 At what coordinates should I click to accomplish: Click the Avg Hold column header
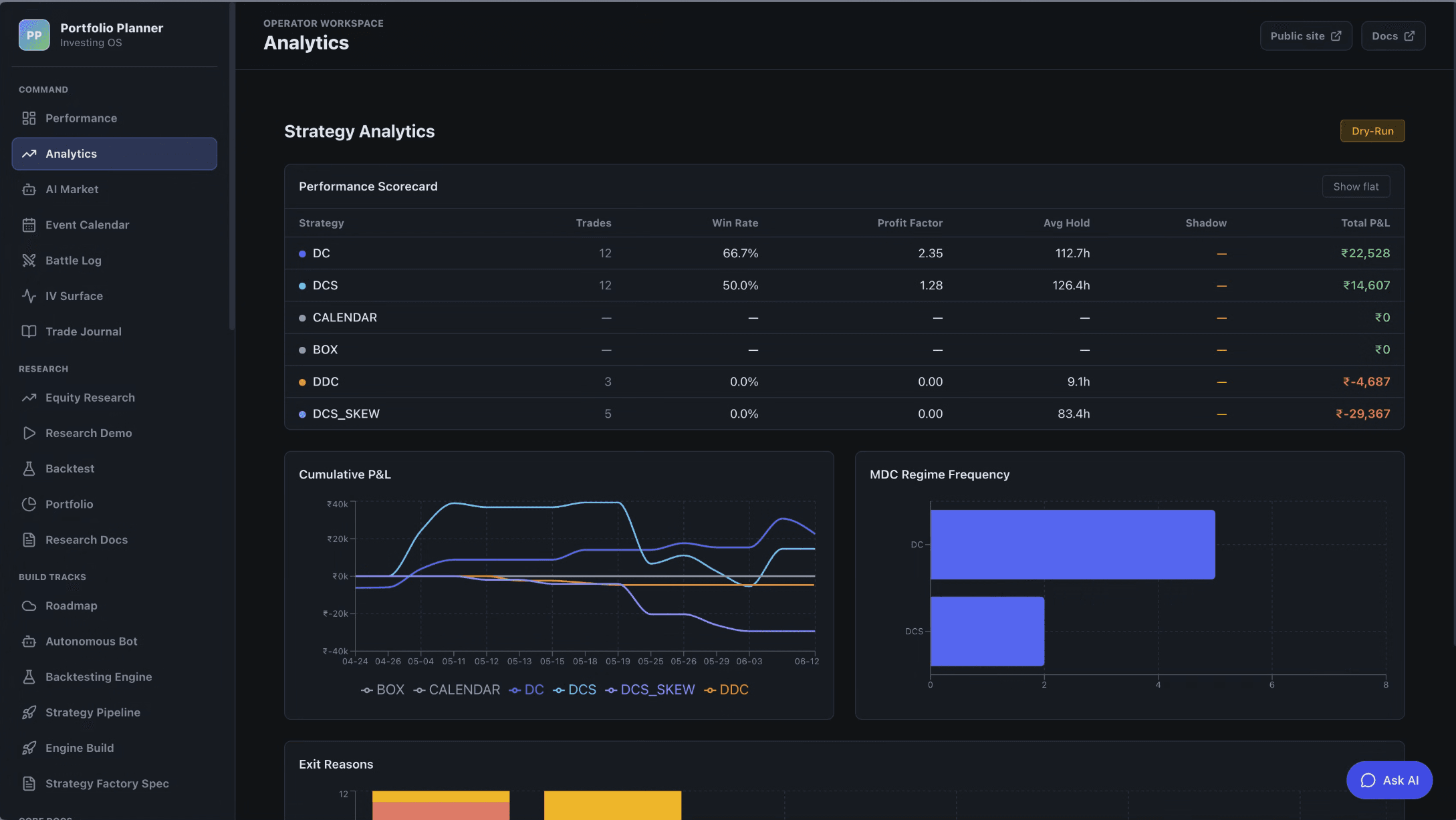click(1066, 223)
